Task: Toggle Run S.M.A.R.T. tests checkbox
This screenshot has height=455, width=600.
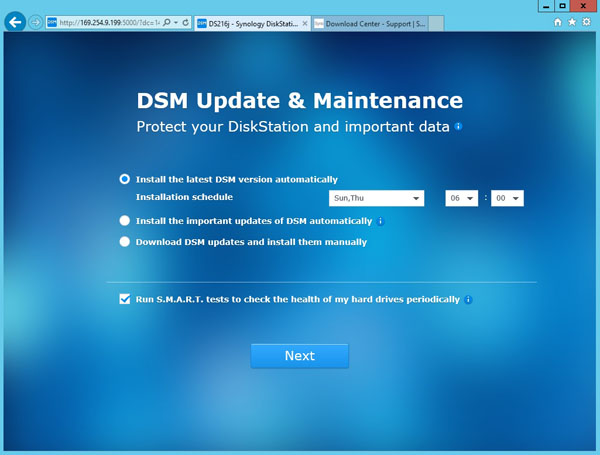Action: coord(124,299)
